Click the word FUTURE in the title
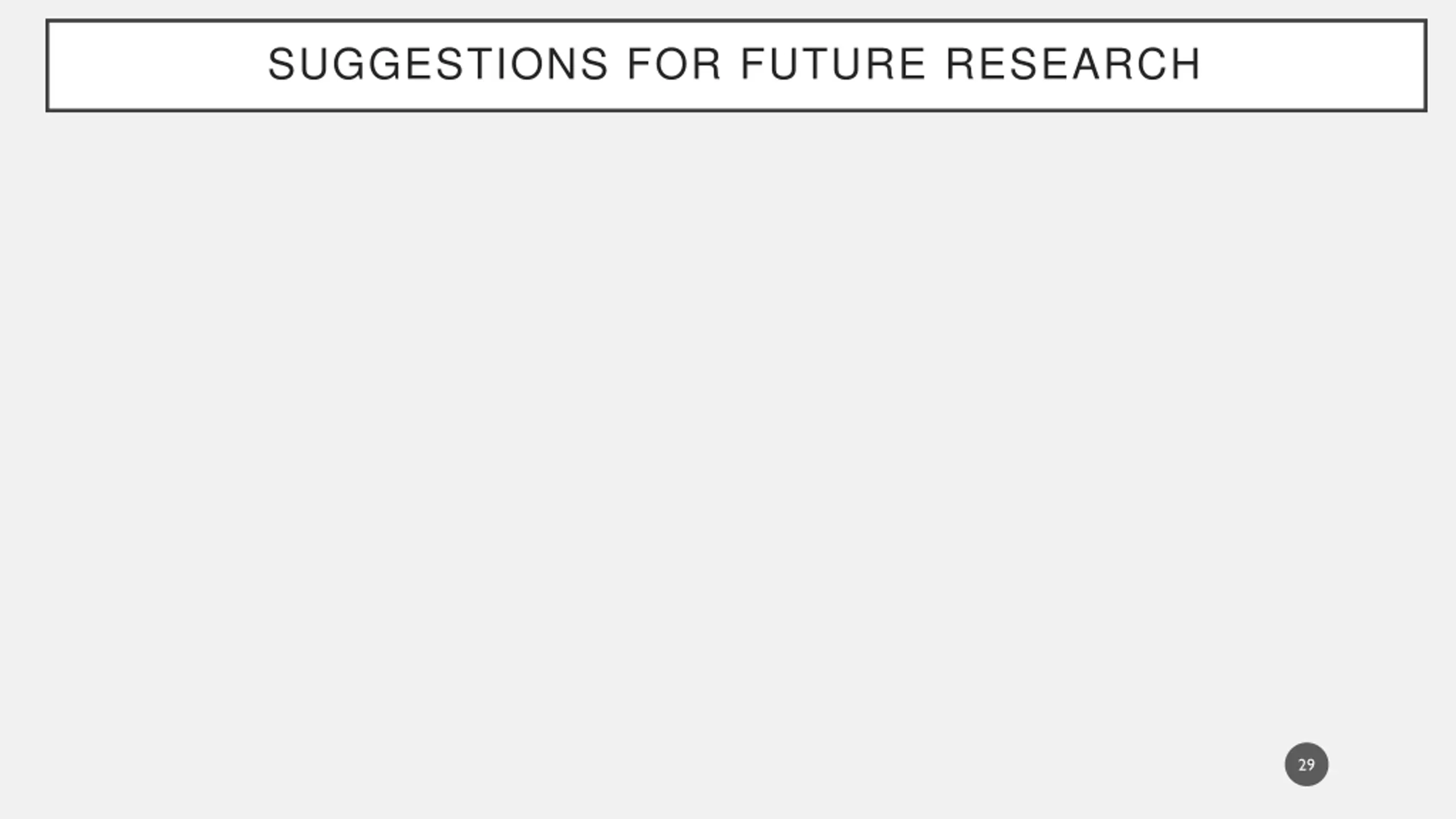The image size is (1456, 819). pos(833,64)
